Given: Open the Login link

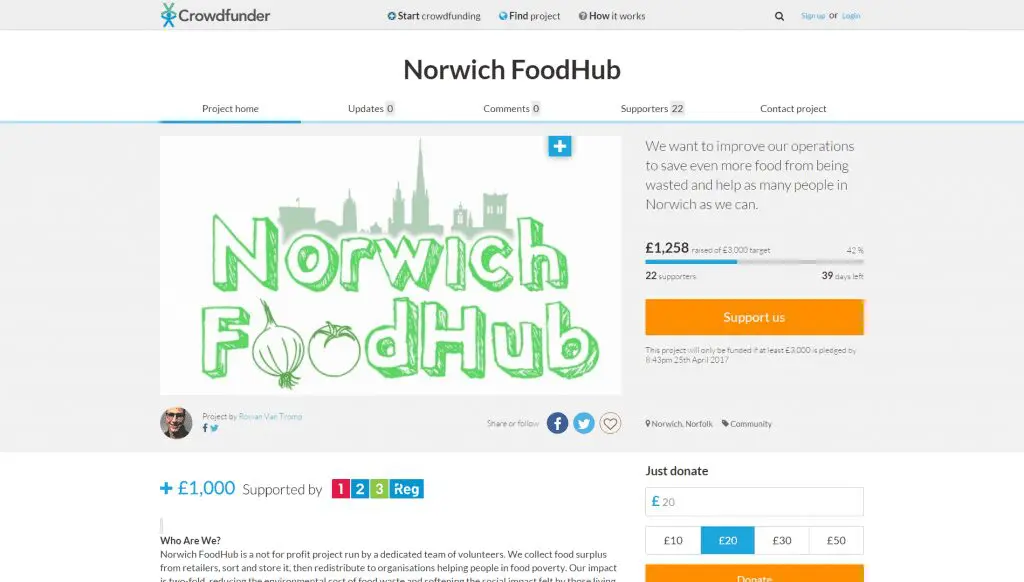Looking at the screenshot, I should [x=851, y=16].
